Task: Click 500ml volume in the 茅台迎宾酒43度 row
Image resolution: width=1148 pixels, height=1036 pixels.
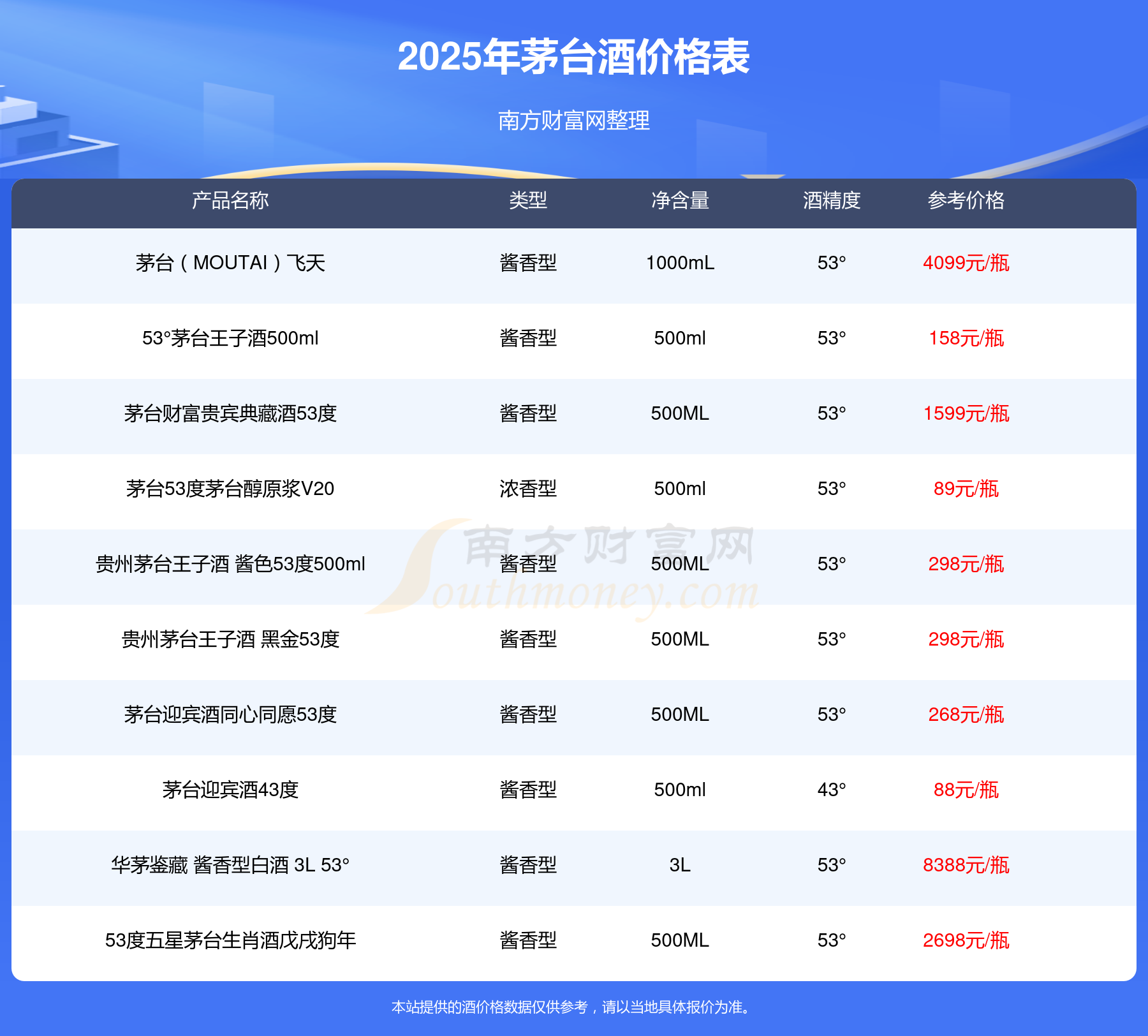Action: pyautogui.click(x=680, y=790)
